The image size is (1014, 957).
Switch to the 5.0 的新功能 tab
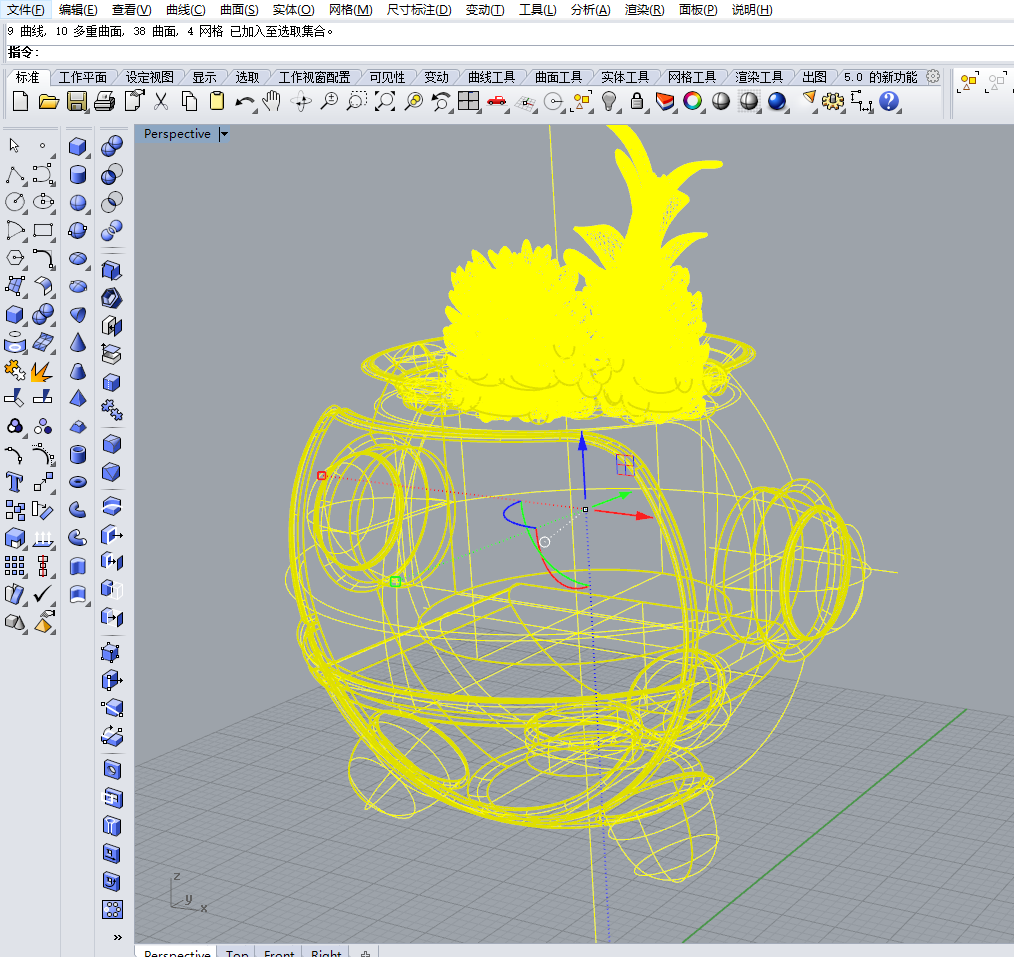pos(880,78)
